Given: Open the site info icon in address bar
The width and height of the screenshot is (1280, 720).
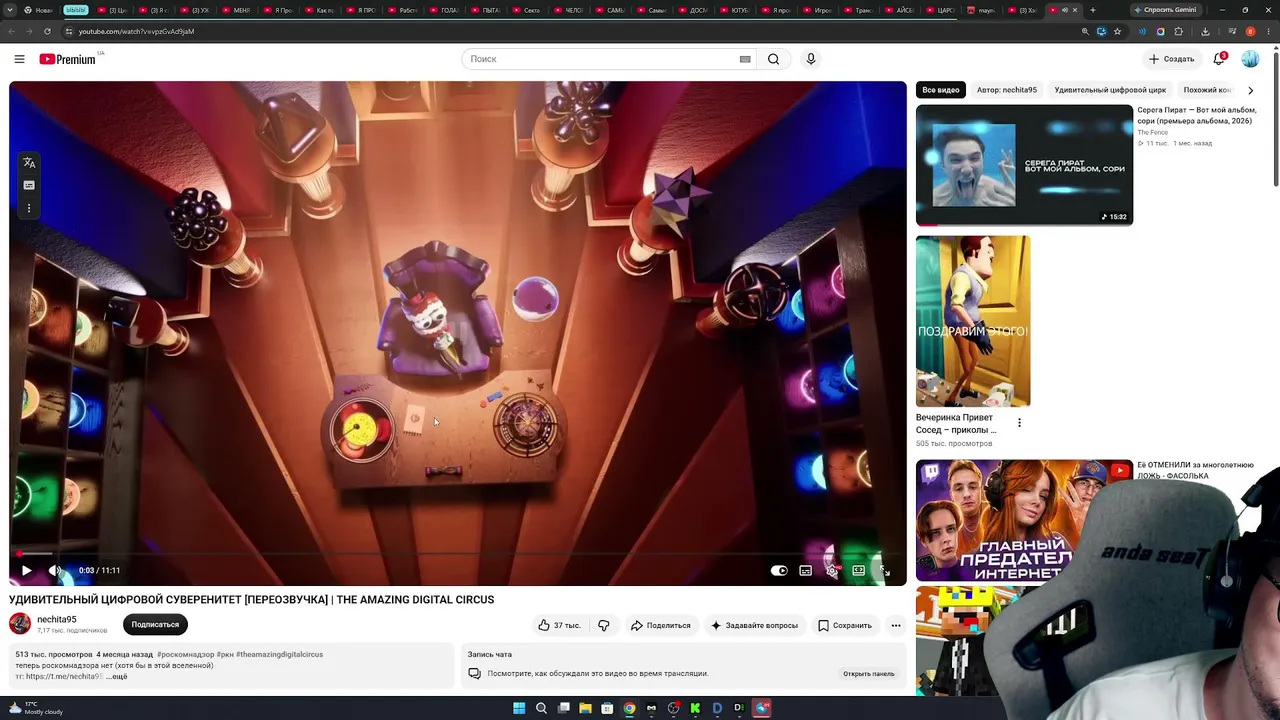Looking at the screenshot, I should [x=69, y=31].
